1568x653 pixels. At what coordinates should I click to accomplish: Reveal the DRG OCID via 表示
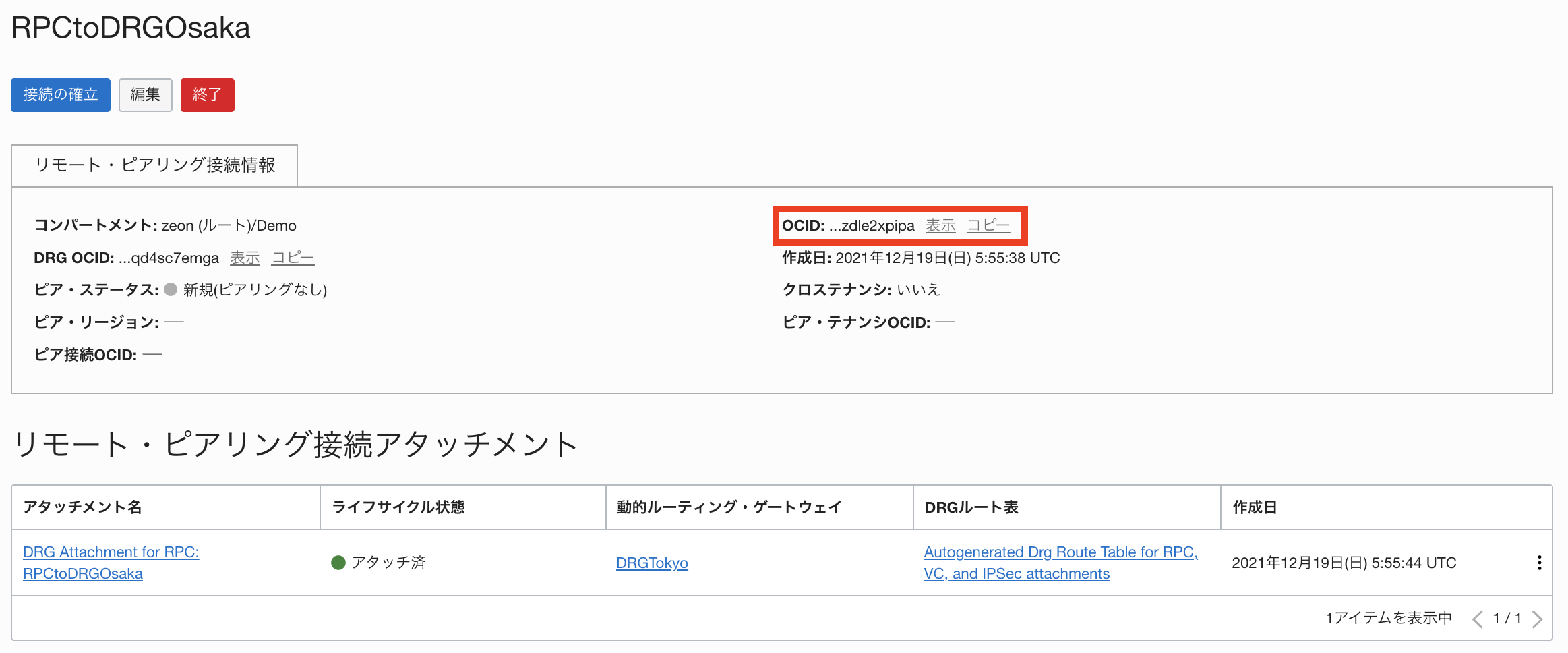[x=245, y=257]
